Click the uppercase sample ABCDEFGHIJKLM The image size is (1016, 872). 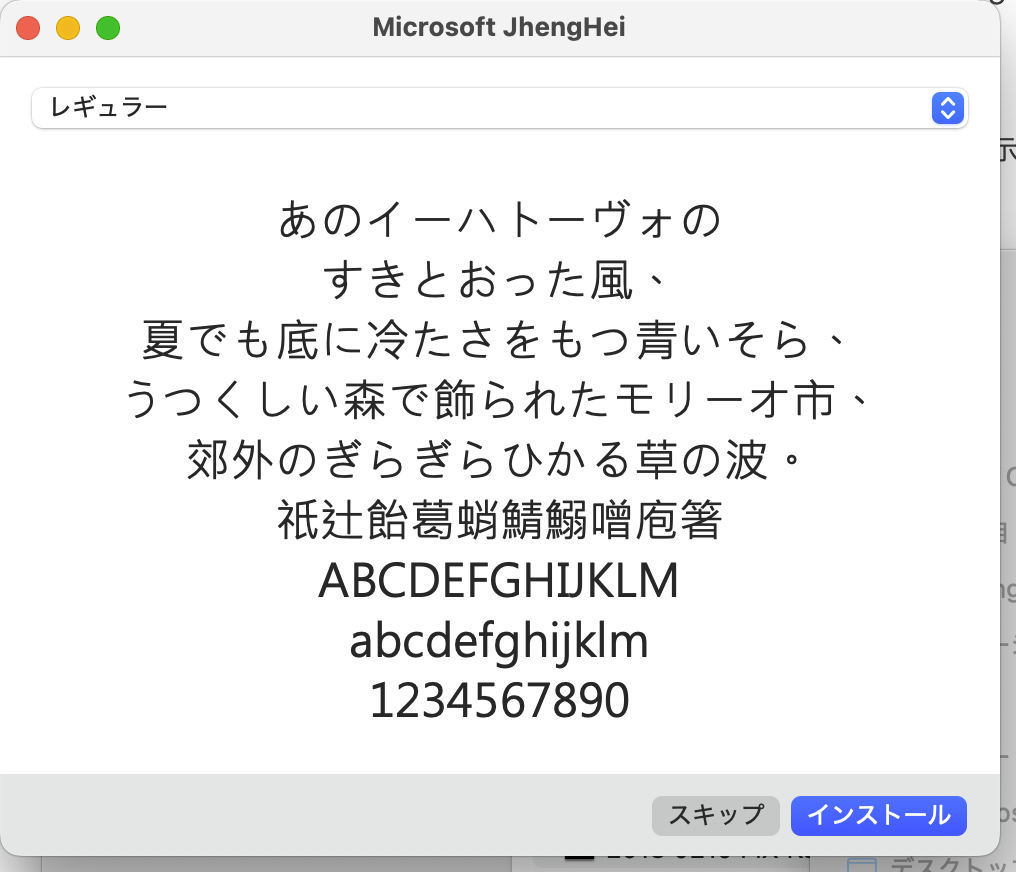(498, 581)
